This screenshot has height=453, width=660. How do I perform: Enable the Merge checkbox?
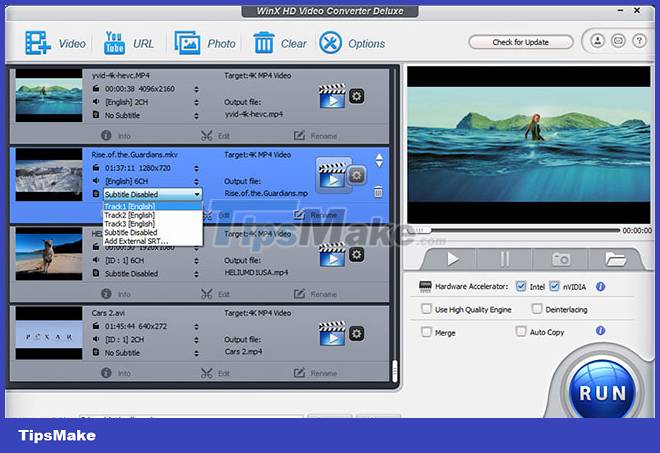coord(426,332)
